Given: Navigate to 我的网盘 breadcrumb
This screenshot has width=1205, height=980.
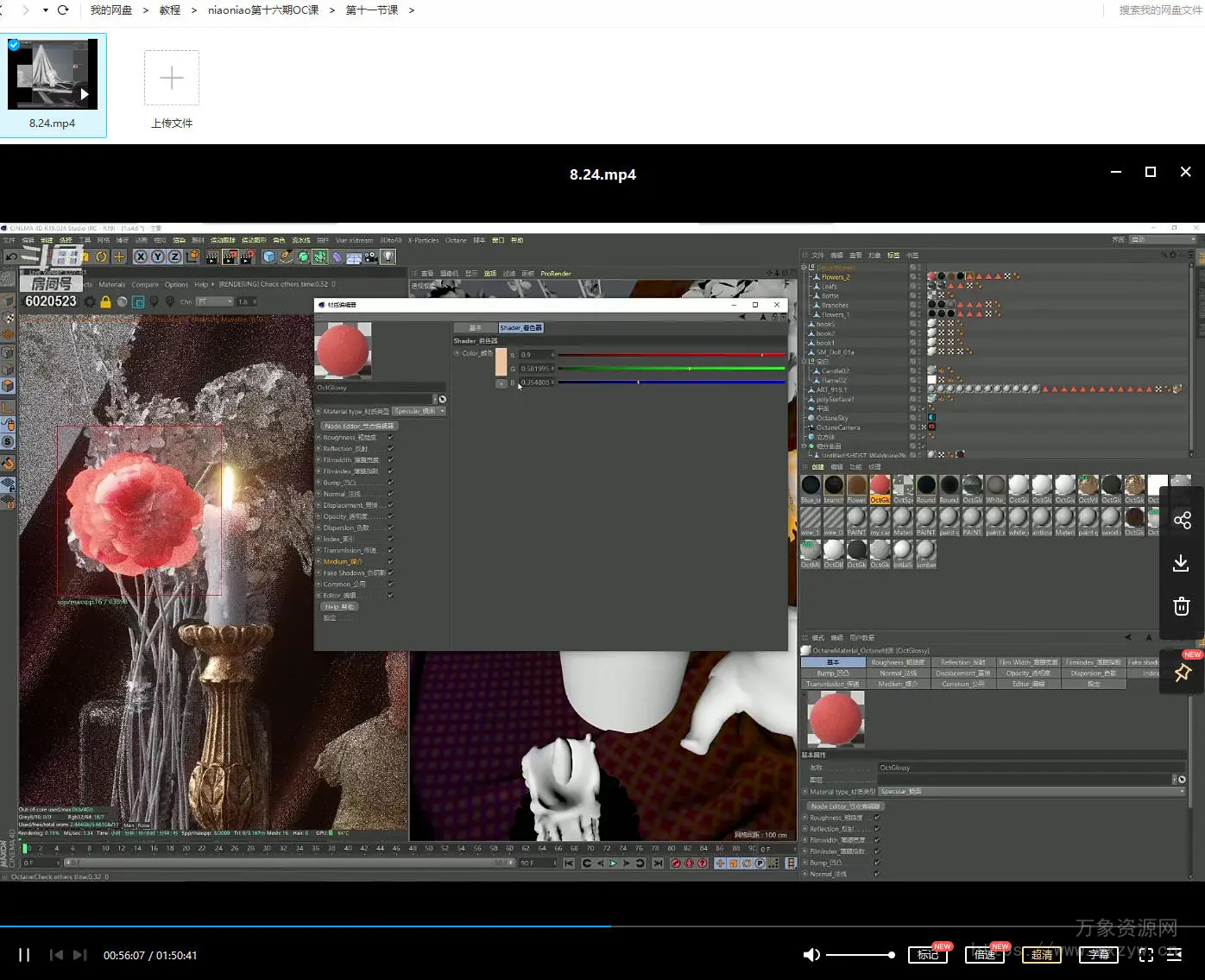Looking at the screenshot, I should pos(111,10).
